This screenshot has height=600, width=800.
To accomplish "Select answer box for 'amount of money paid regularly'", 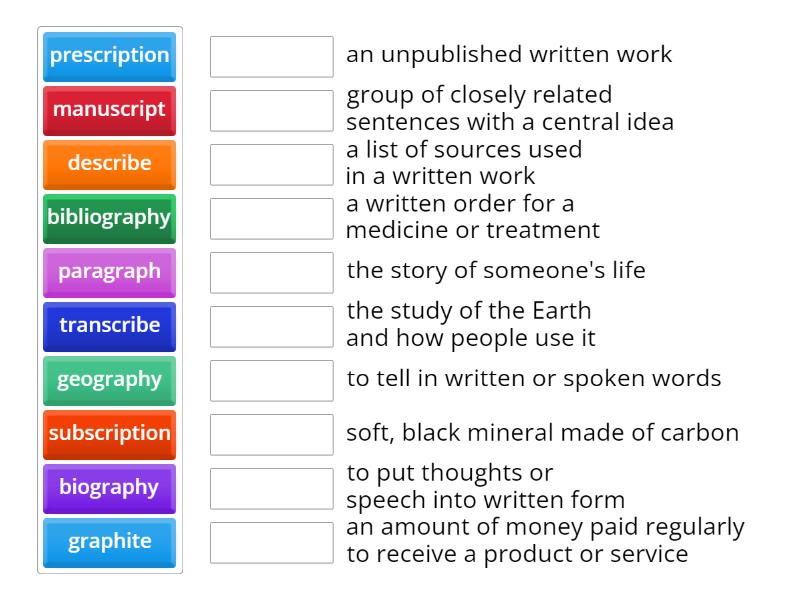I will 272,543.
